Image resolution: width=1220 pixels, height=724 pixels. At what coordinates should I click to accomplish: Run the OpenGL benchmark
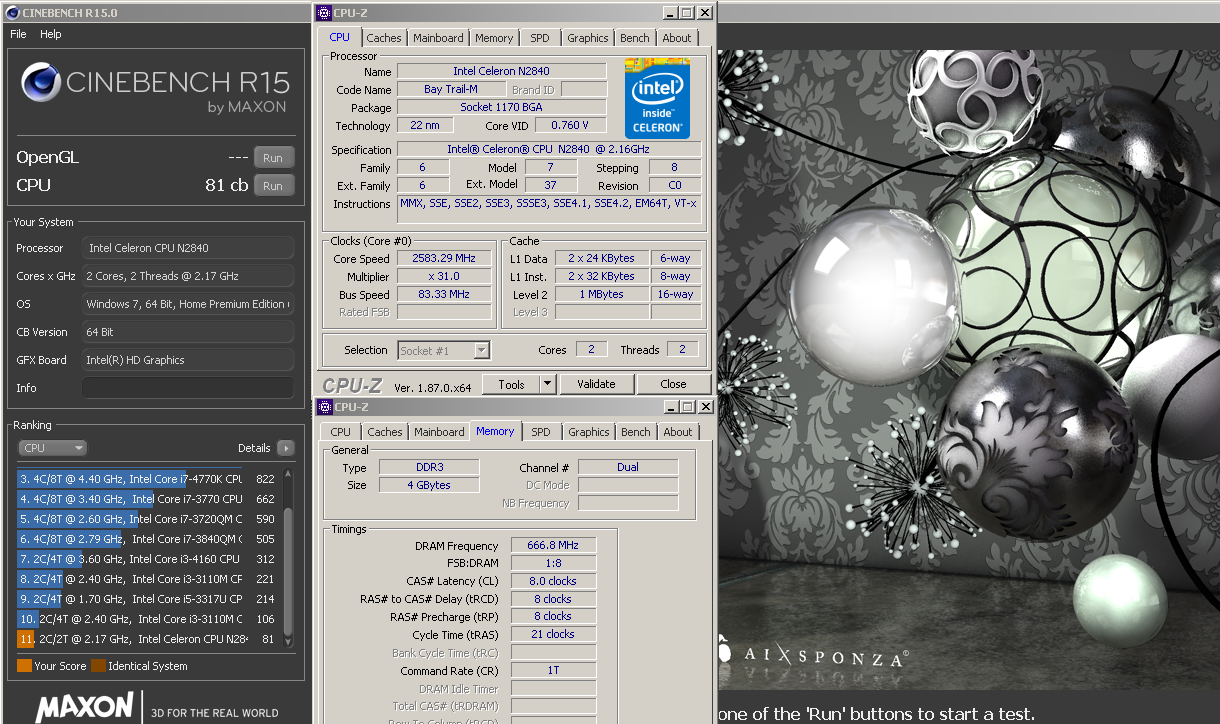click(x=273, y=158)
